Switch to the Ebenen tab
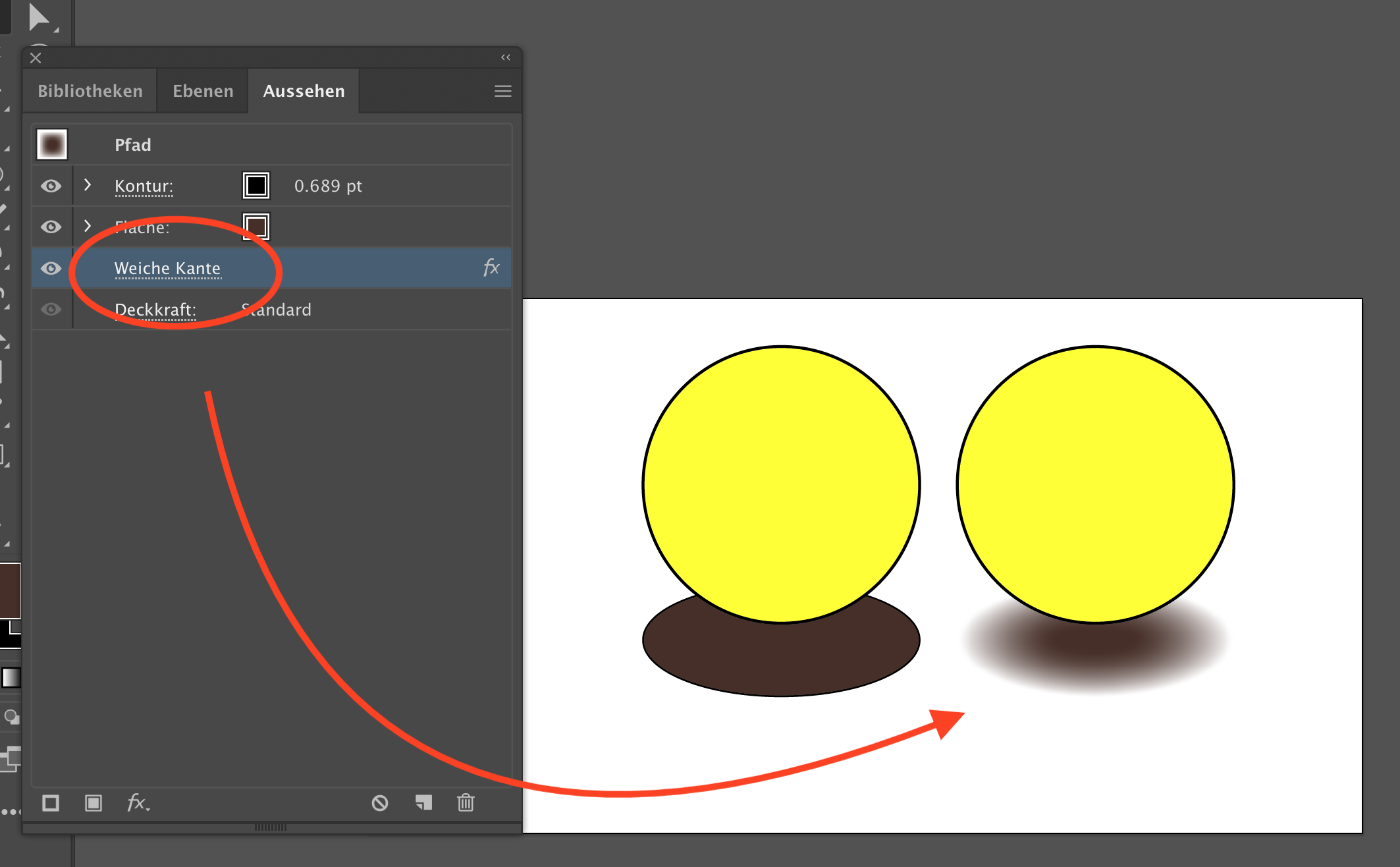This screenshot has height=867, width=1400. coord(203,91)
